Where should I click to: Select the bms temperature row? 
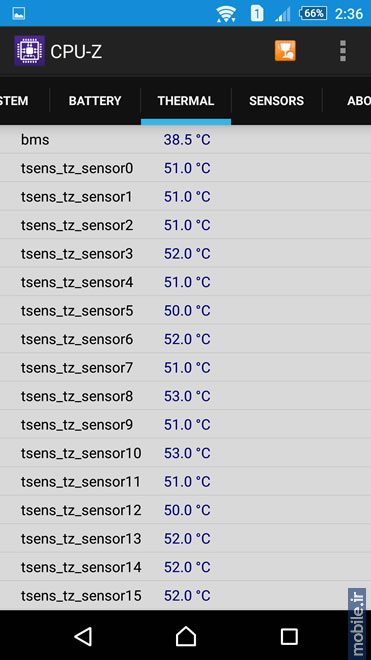pos(185,139)
